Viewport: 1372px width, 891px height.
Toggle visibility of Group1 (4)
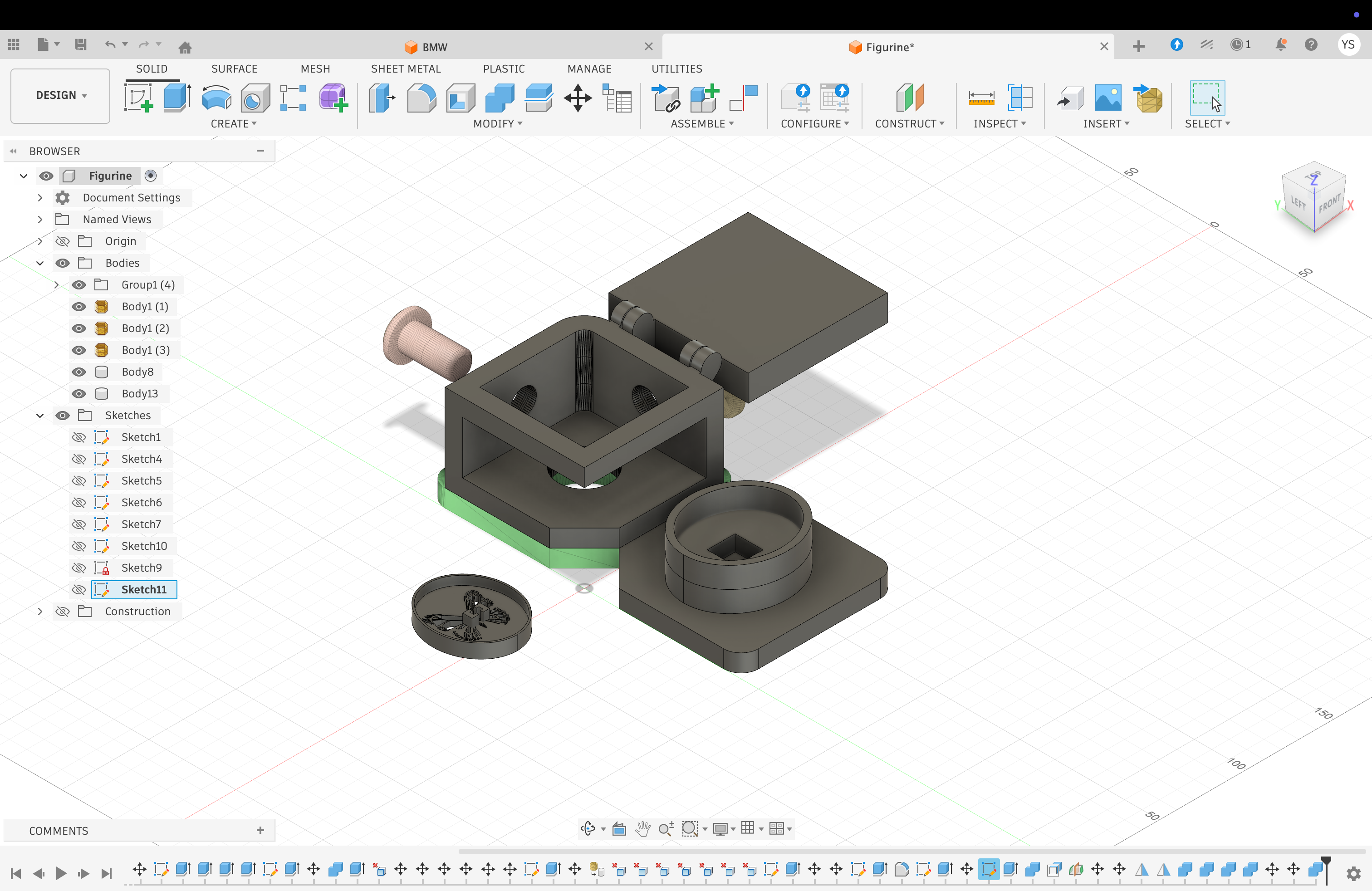(x=79, y=285)
